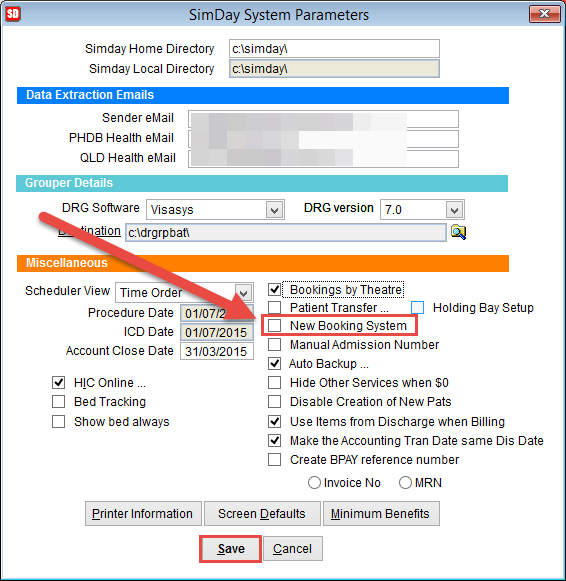Image resolution: width=566 pixels, height=581 pixels.
Task: Choose the MRN radio button
Action: pos(405,482)
